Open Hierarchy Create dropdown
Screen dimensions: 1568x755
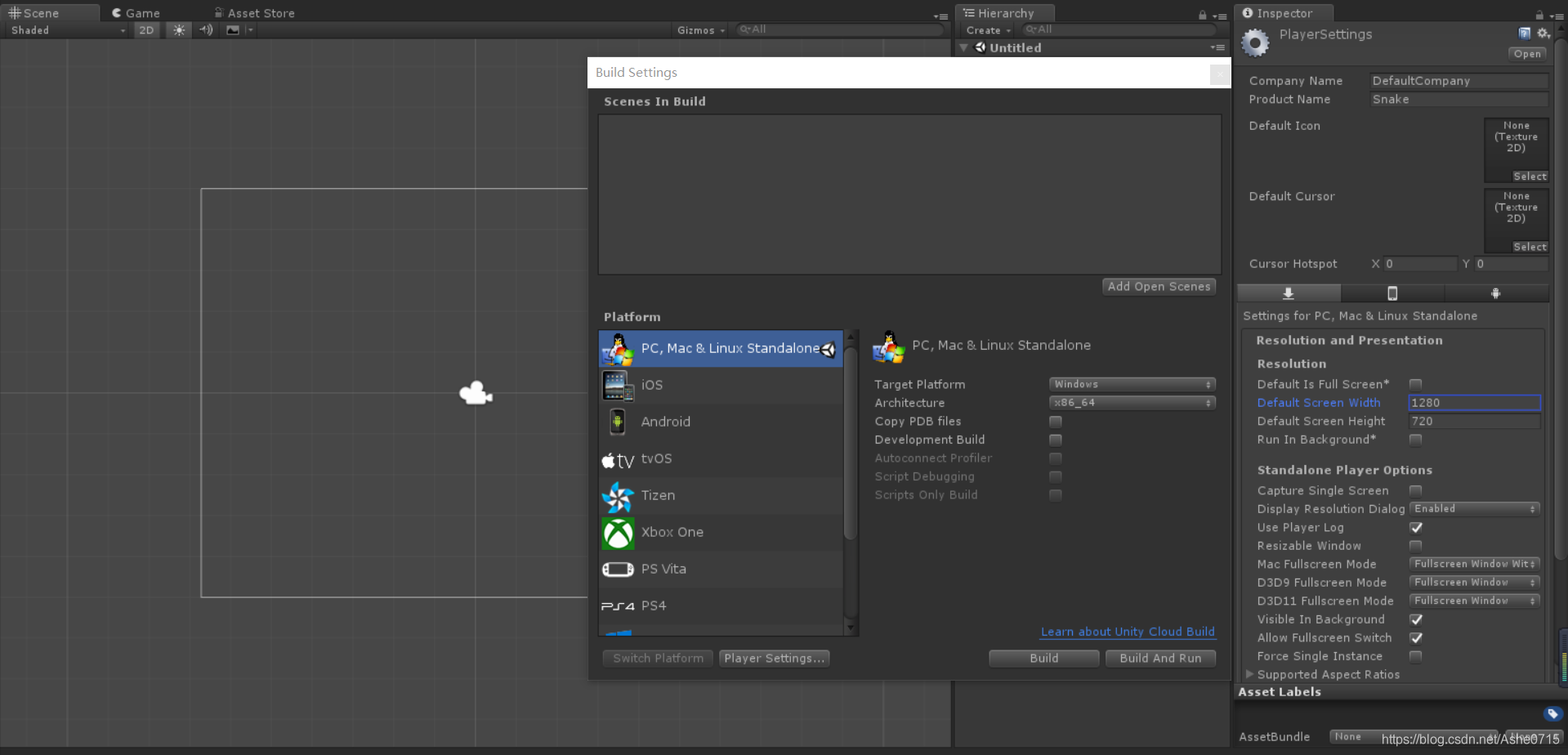988,30
